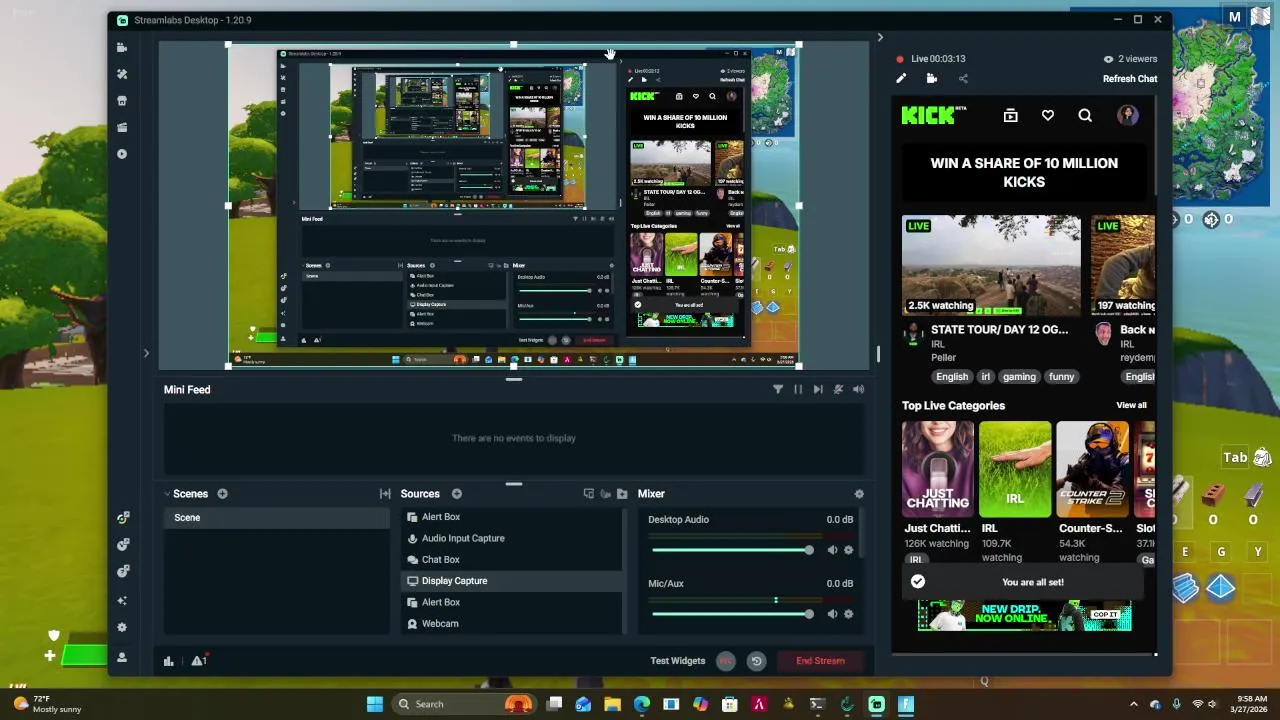This screenshot has height=720, width=1280.
Task: Open the dashboard icon above settings
Action: (122, 601)
